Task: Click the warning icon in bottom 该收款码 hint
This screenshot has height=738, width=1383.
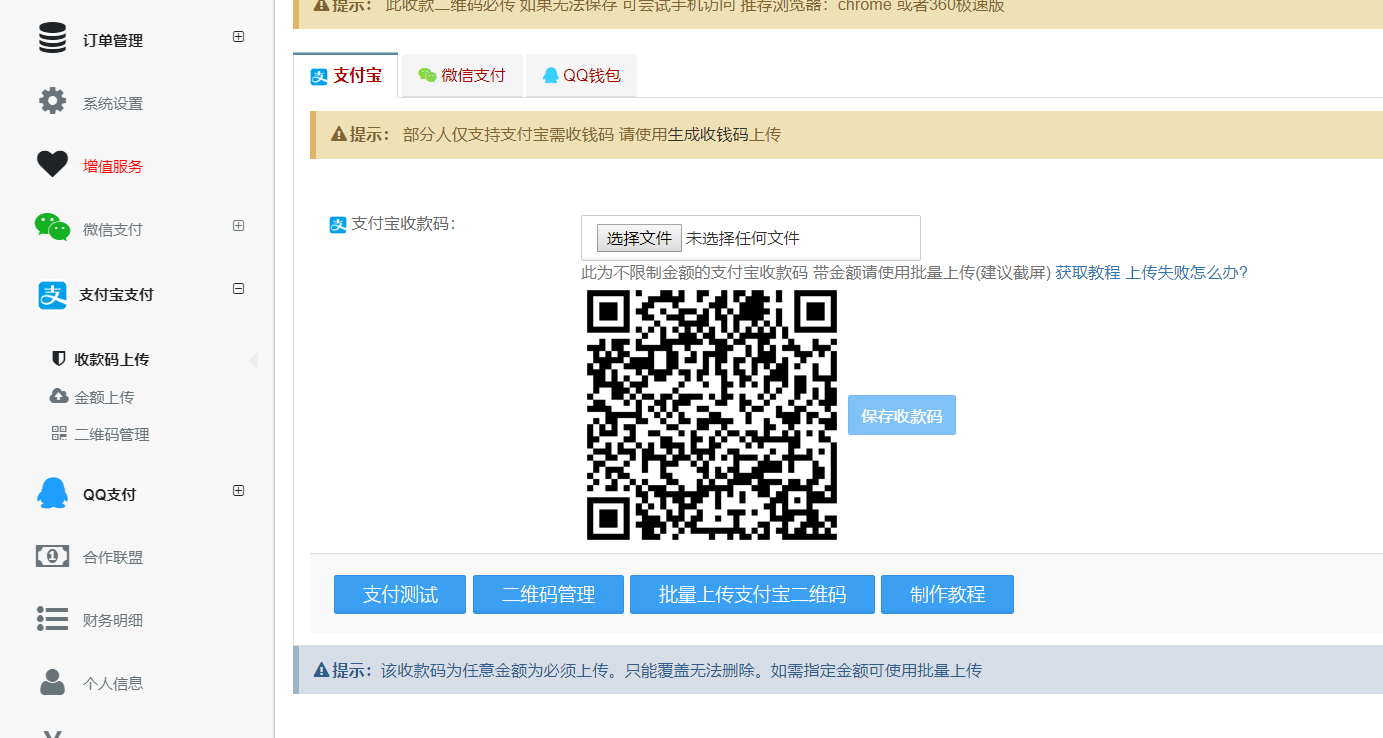Action: click(321, 669)
